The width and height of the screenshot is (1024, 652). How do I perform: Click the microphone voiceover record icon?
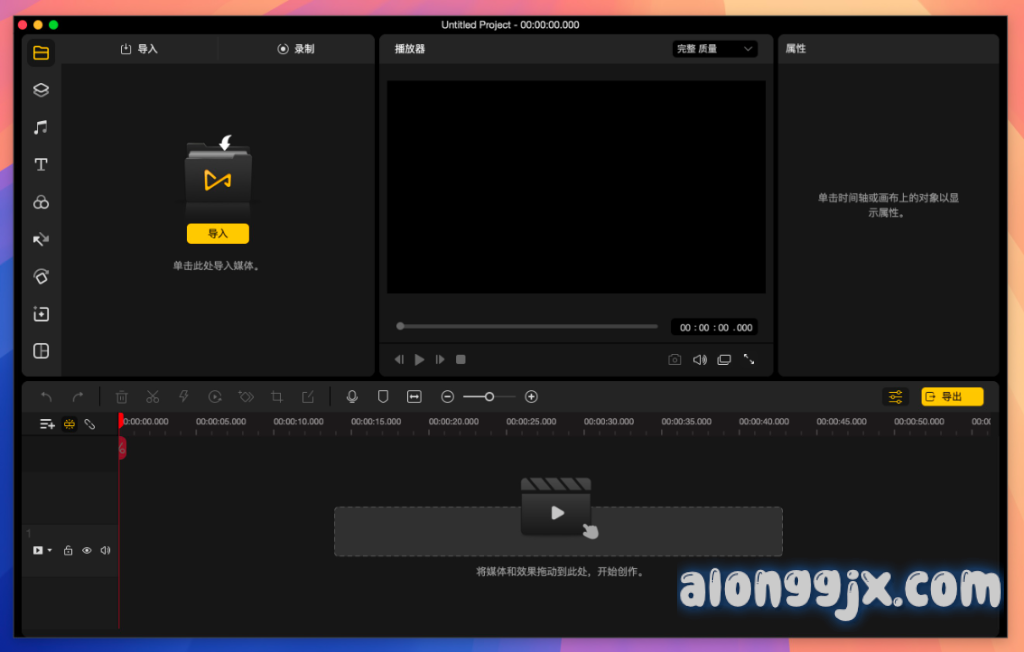point(352,397)
